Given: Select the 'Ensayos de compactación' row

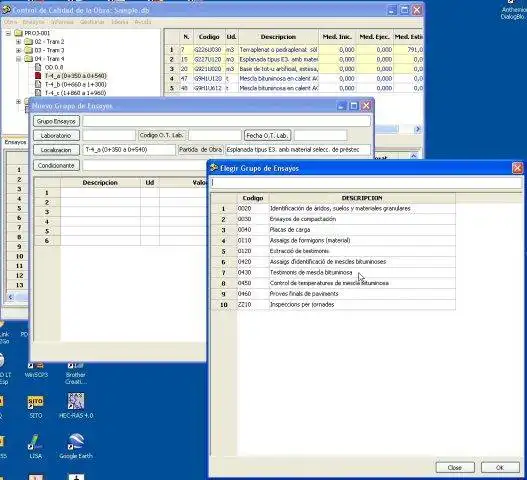Looking at the screenshot, I should pos(333,219).
